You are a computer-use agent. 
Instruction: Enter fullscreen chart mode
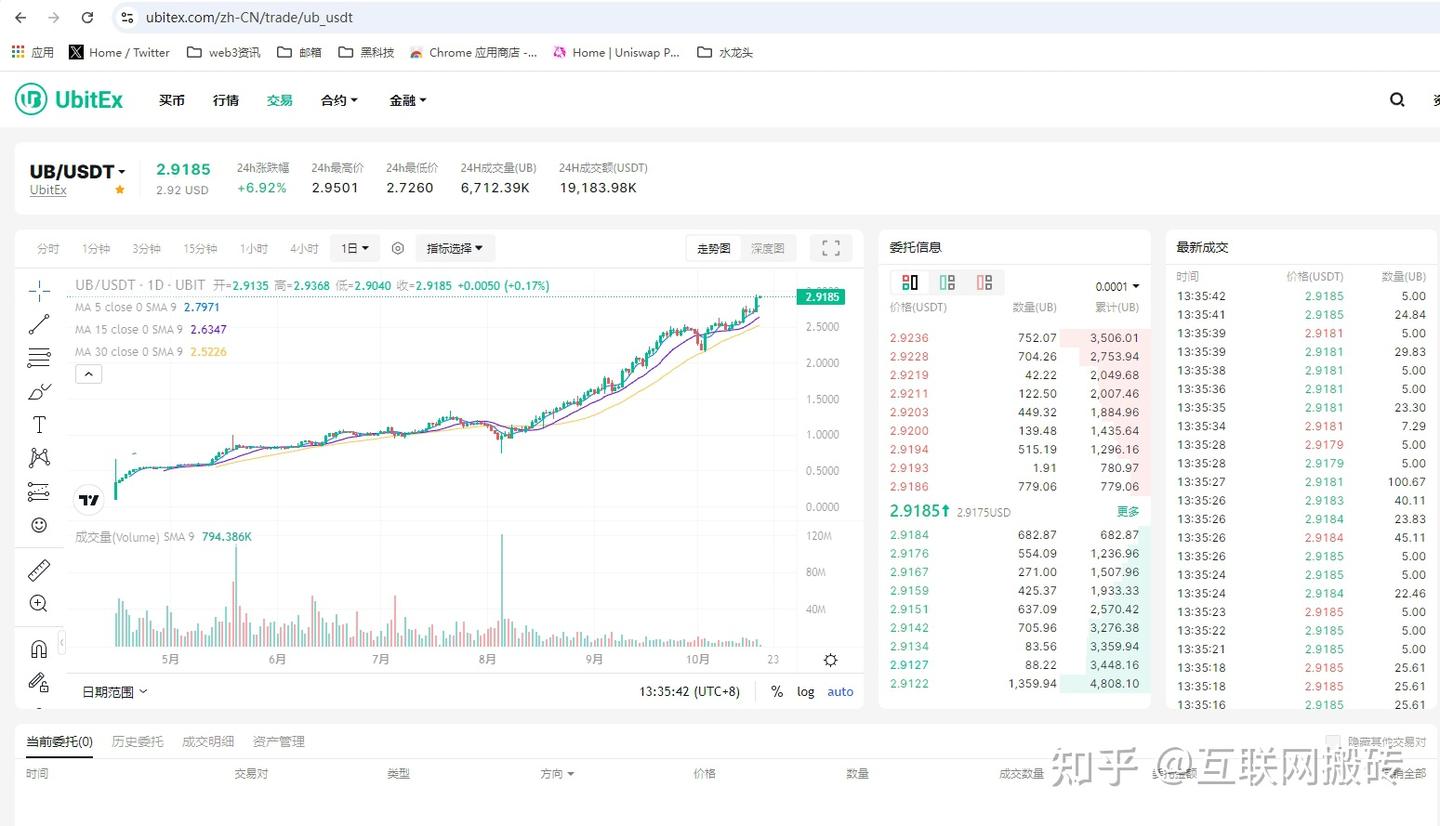pyautogui.click(x=830, y=248)
